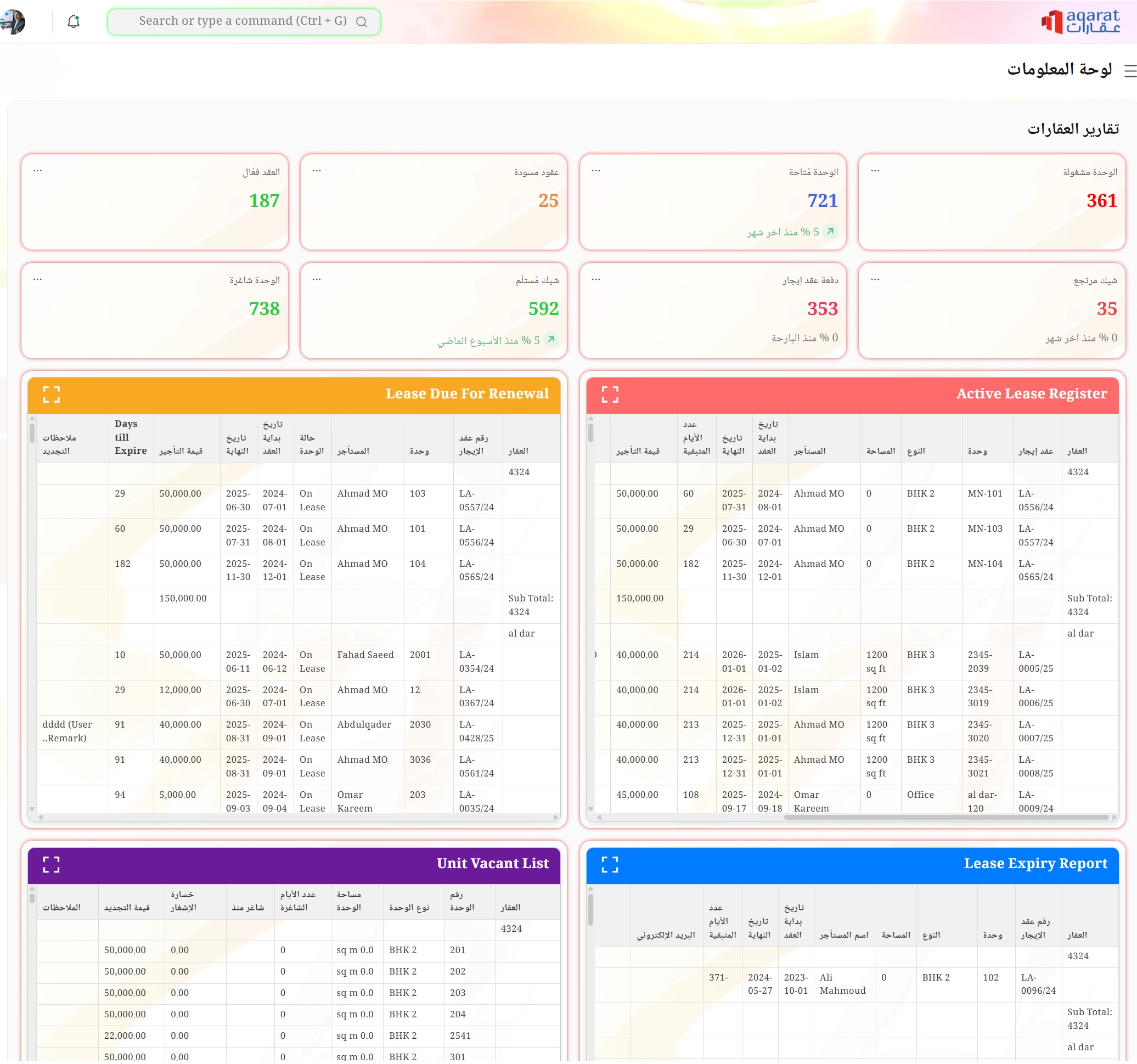Open options menu on the 592 card
Screen dimensions: 1137x1064
click(317, 279)
